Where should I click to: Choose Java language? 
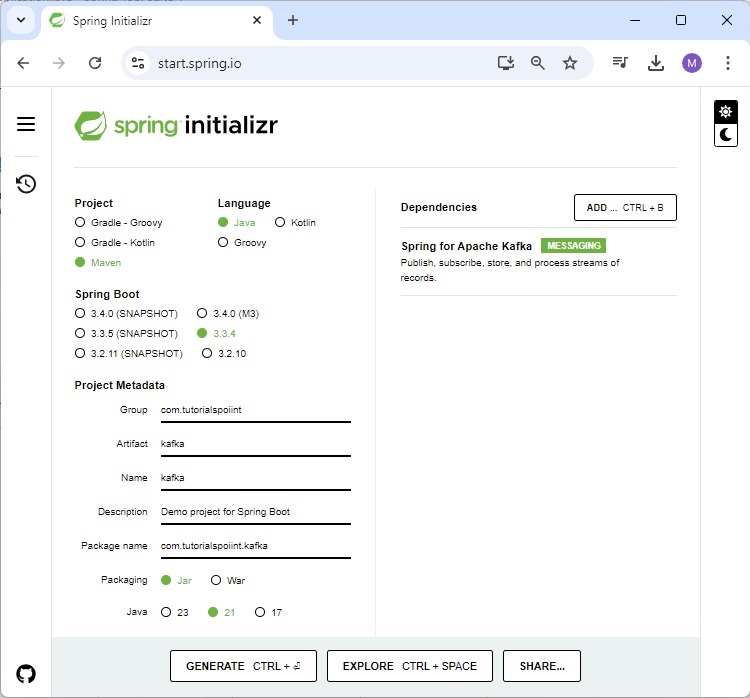237,222
